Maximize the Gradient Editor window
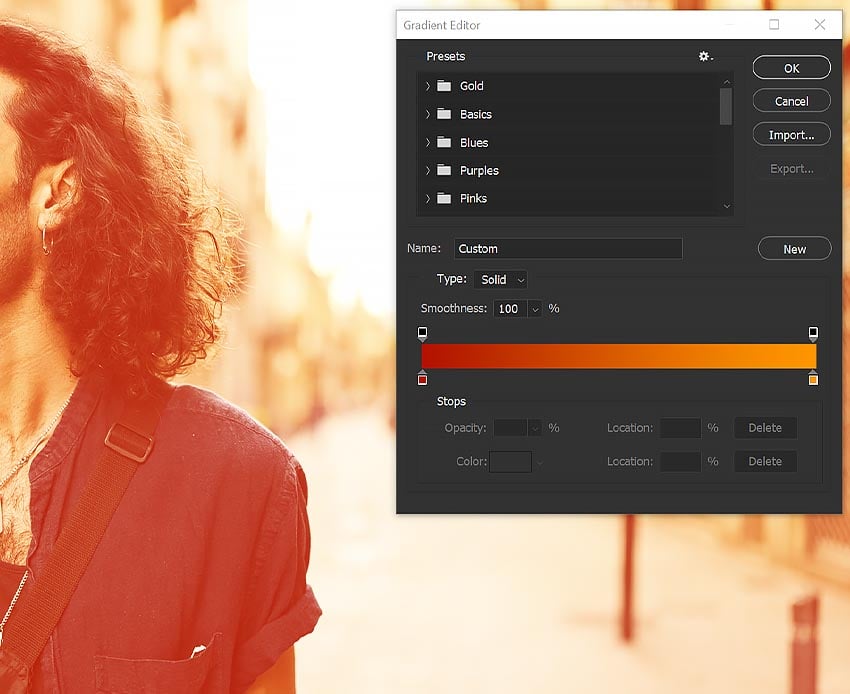 [774, 24]
